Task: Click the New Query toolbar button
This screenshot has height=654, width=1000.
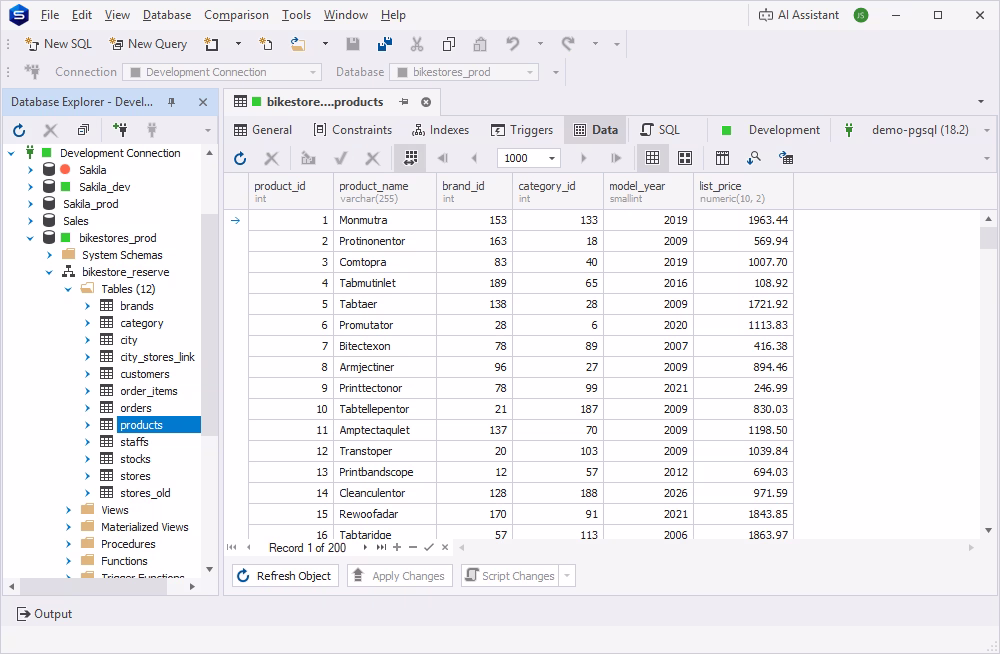Action: tap(148, 44)
